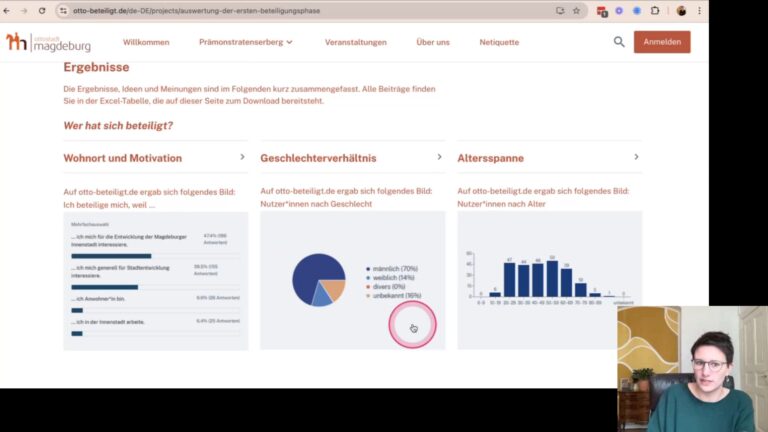Click the install/cast icon in address bar
This screenshot has height=432, width=768.
pyautogui.click(x=560, y=11)
